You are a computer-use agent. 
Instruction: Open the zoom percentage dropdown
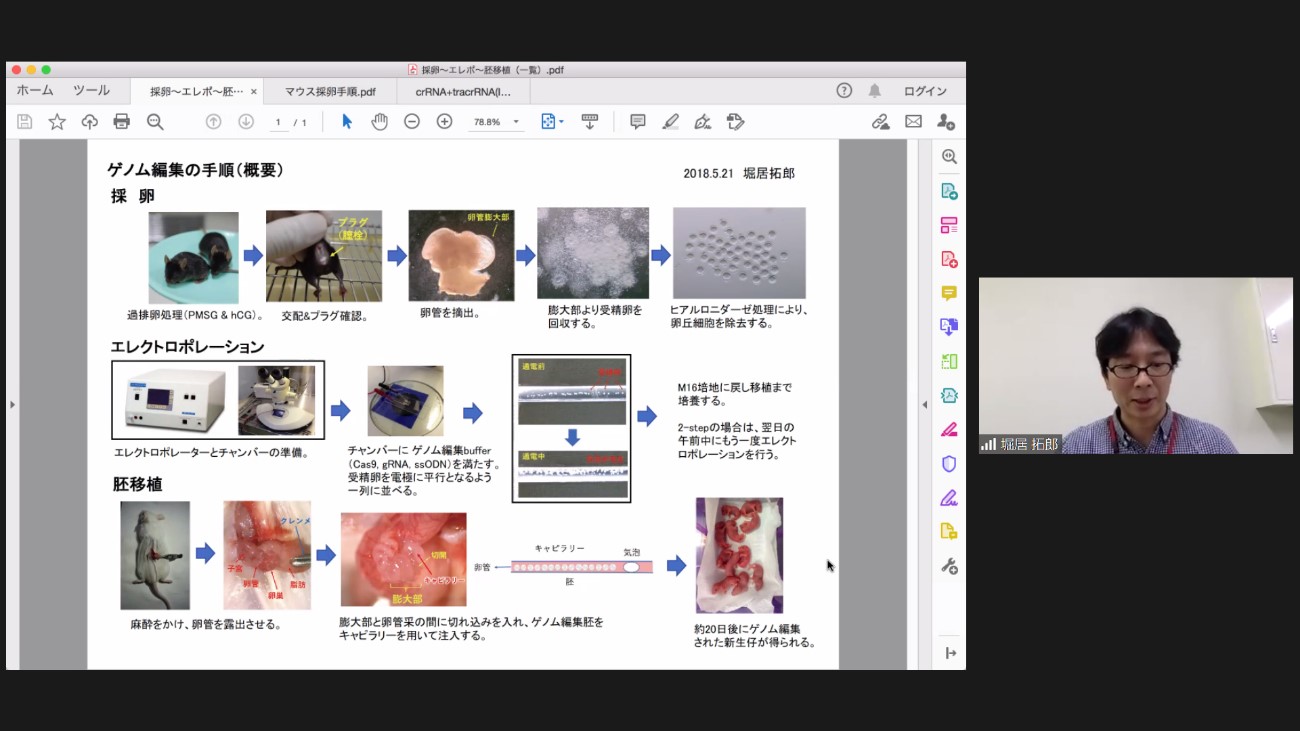(x=516, y=122)
